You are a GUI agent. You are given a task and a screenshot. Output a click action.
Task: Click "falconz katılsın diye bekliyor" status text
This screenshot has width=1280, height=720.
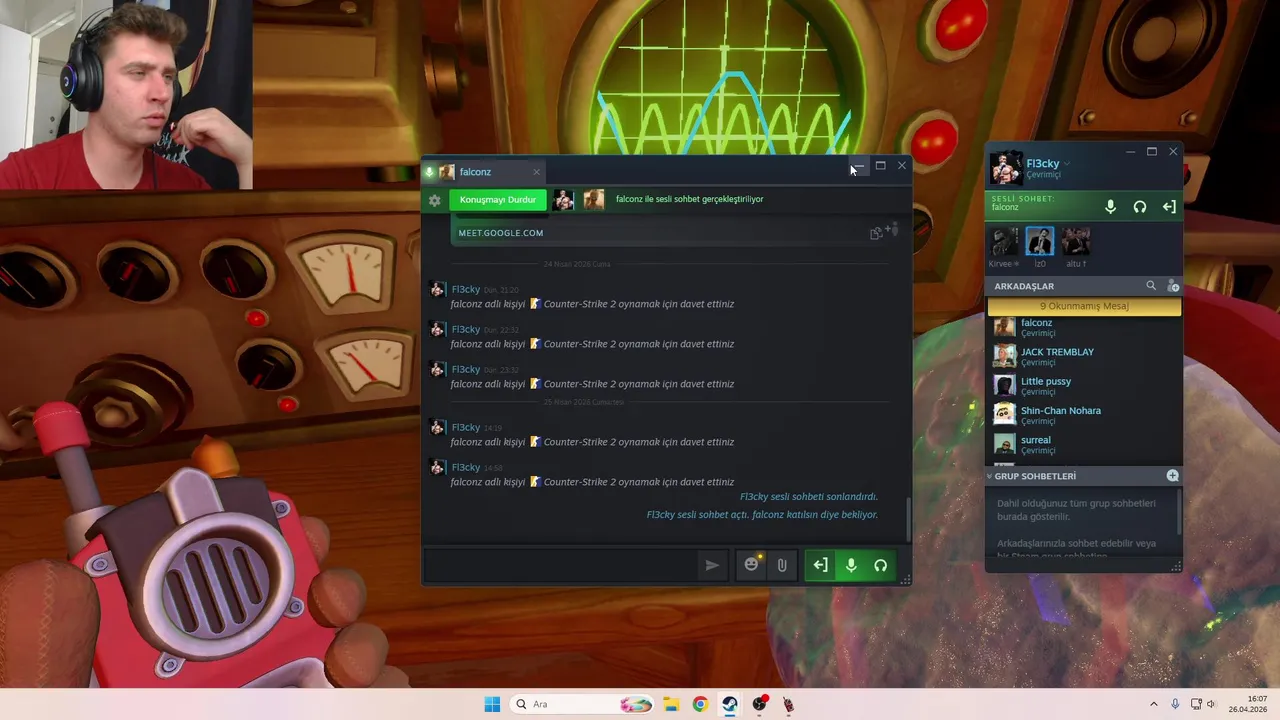tap(815, 514)
